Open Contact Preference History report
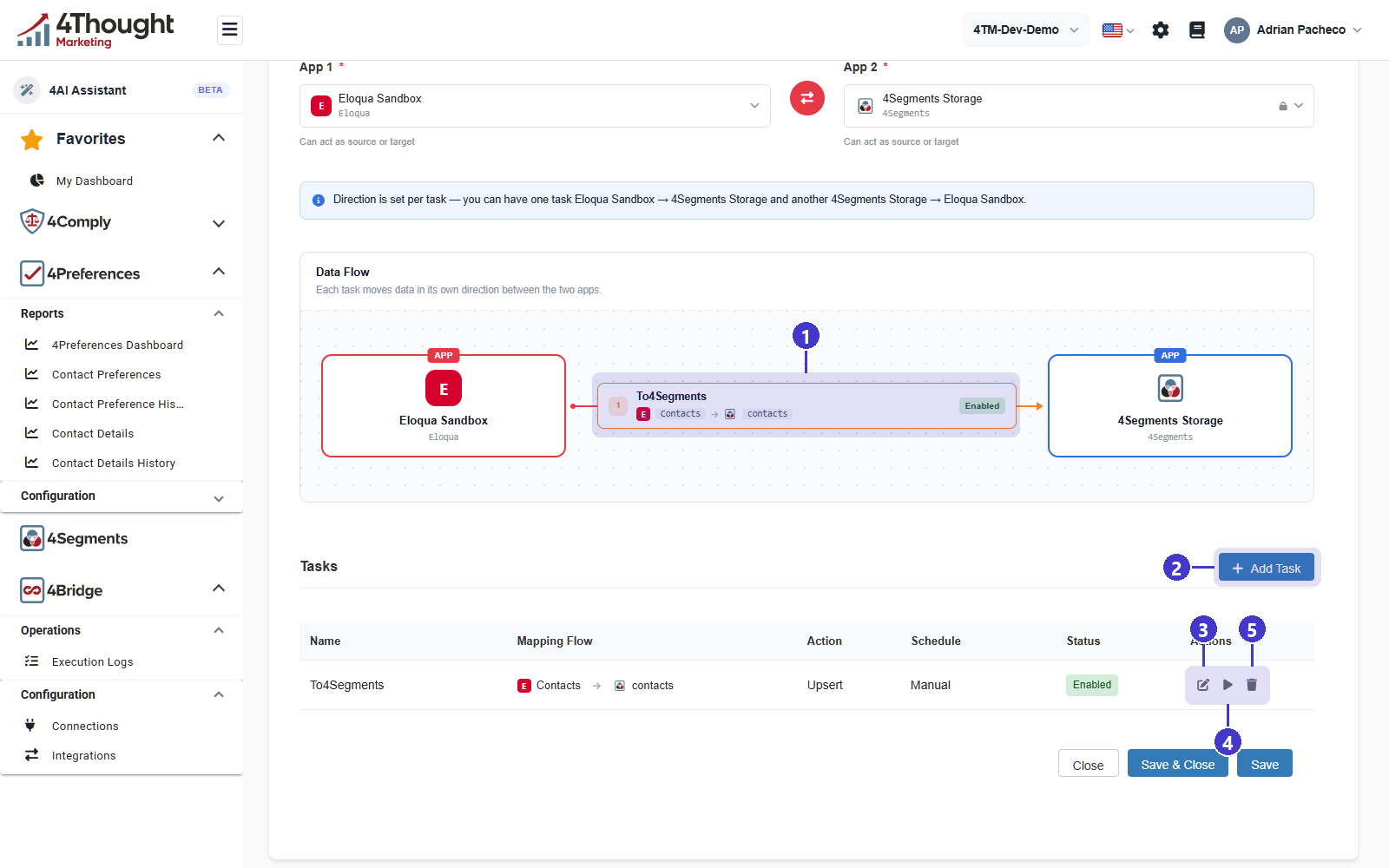 tap(117, 404)
